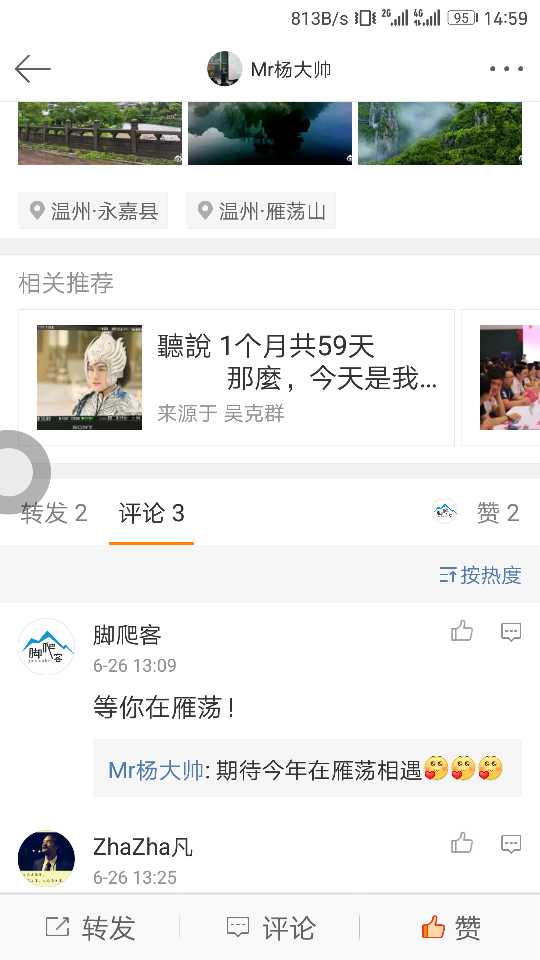The height and width of the screenshot is (960, 540).
Task: Open Mr杨大帅 profile avatar in header
Action: click(x=224, y=69)
